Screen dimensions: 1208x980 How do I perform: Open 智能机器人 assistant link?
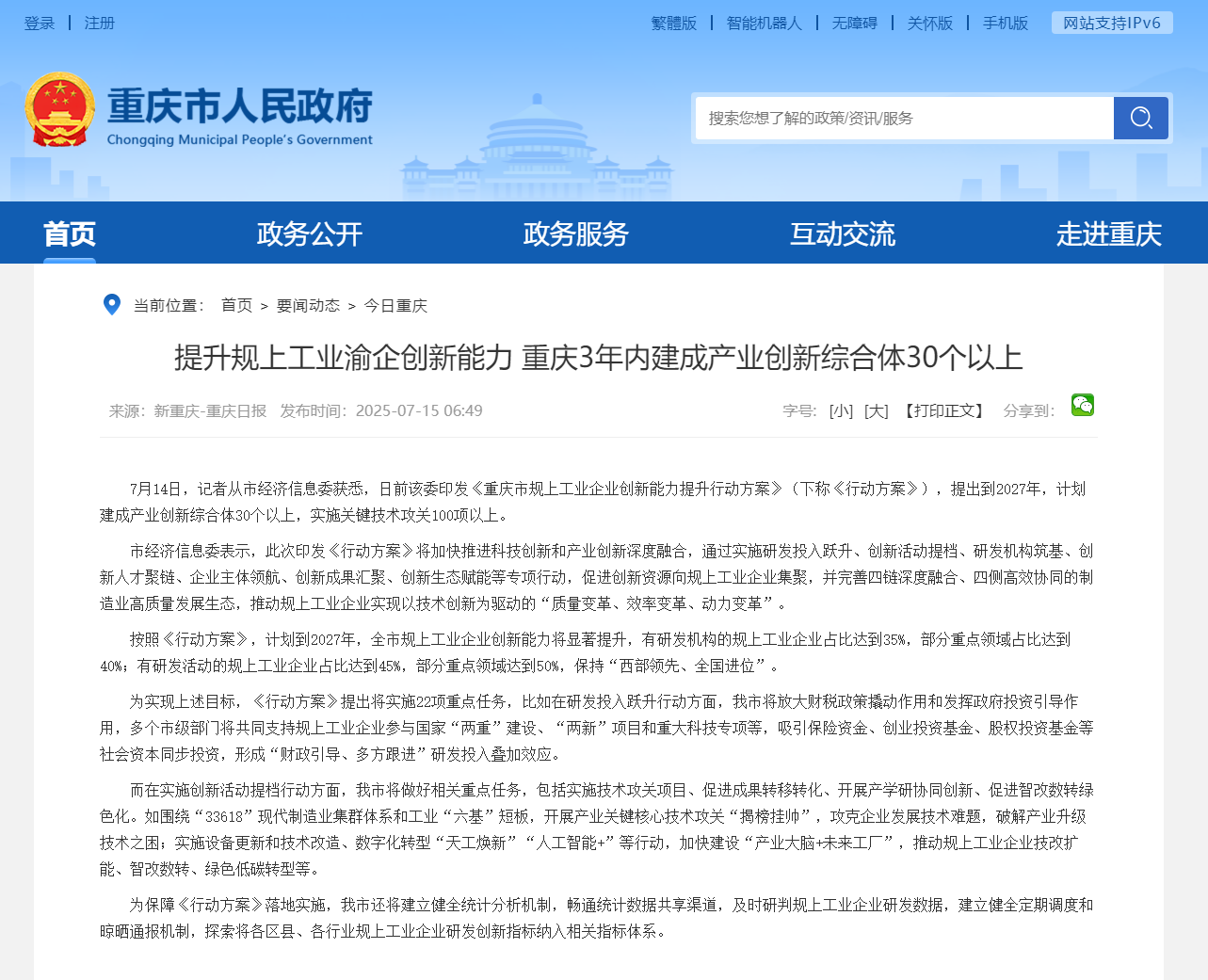pyautogui.click(x=765, y=23)
